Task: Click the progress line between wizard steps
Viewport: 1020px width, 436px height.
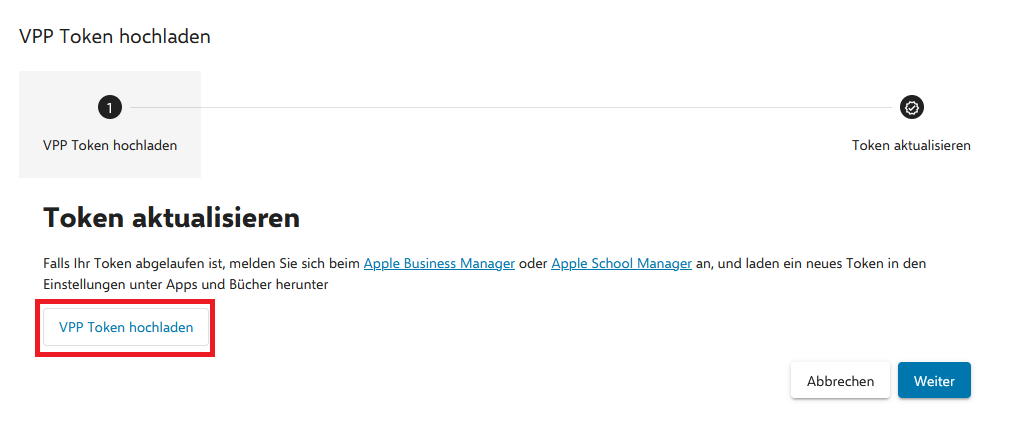Action: tap(511, 107)
